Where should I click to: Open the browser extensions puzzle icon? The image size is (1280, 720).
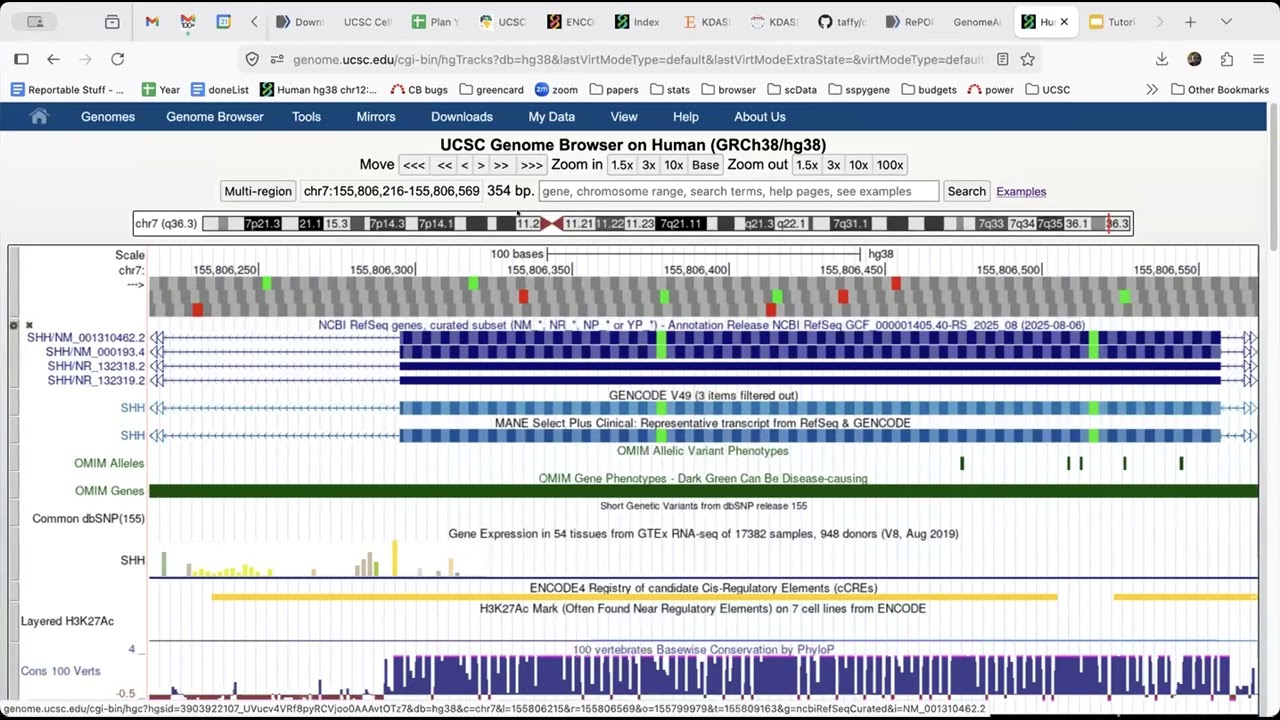[x=1227, y=59]
